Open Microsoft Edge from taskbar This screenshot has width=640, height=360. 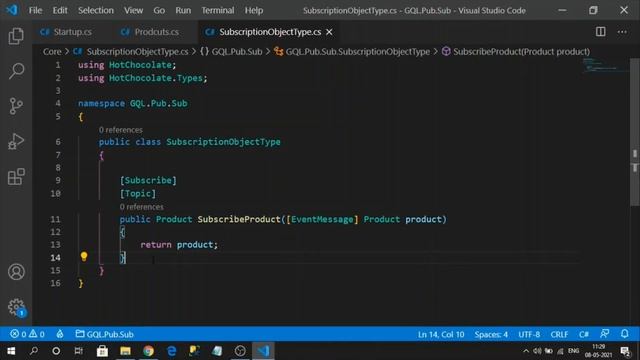coord(172,351)
